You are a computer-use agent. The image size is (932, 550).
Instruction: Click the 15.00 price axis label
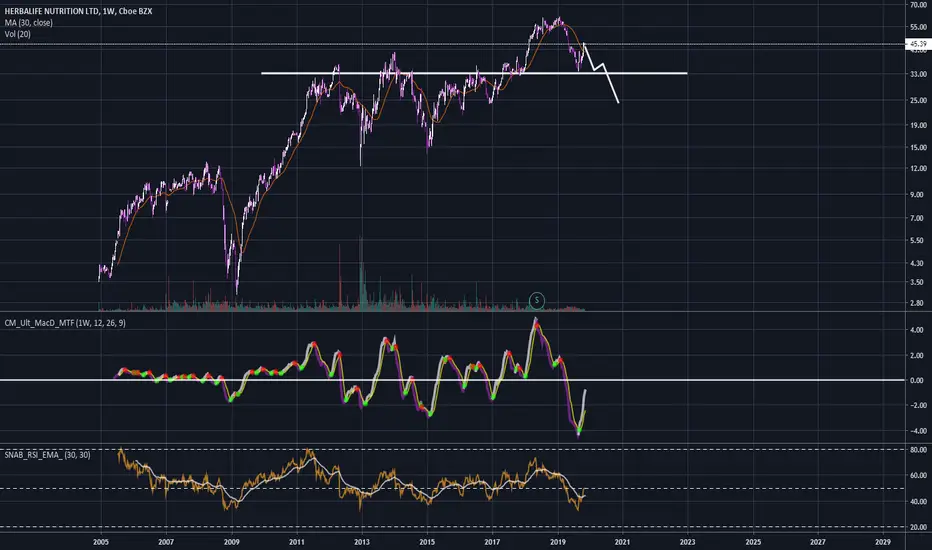coord(918,147)
